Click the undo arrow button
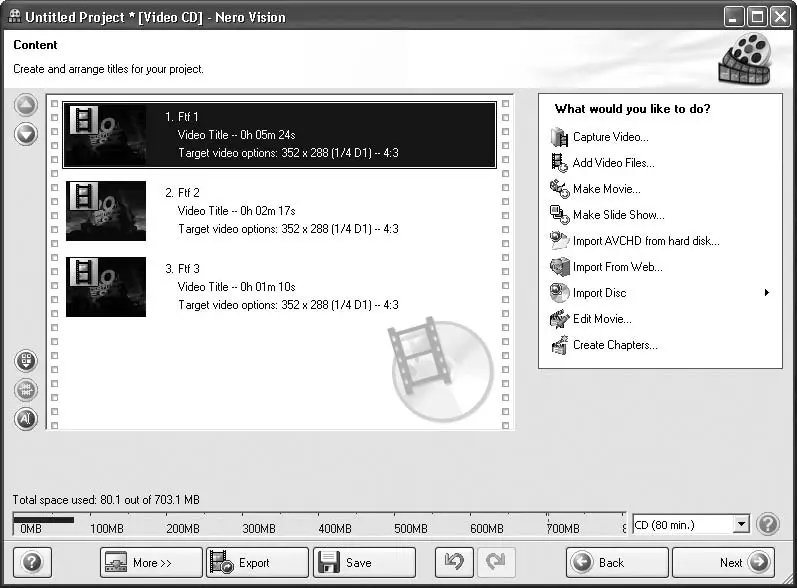Viewport: 797px width, 588px height. [454, 563]
